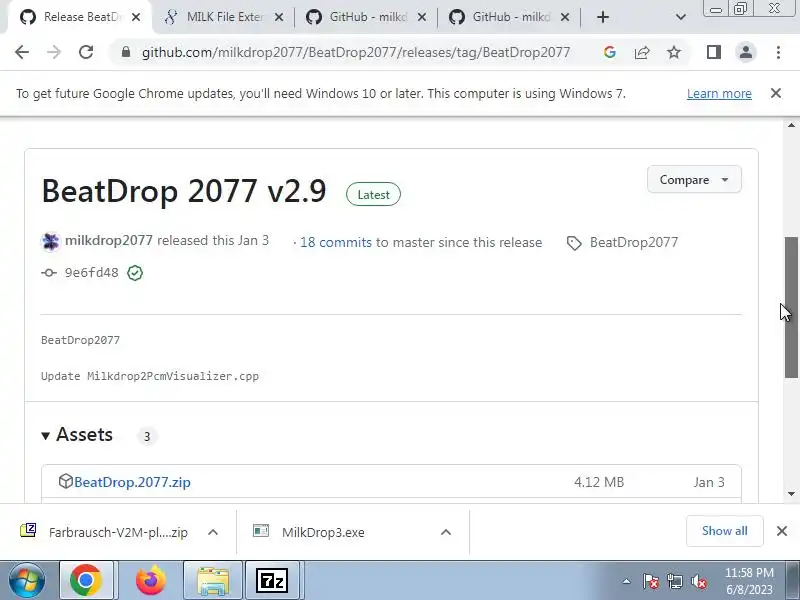Click the muted volume tray icon
800x600 pixels.
pos(698,581)
